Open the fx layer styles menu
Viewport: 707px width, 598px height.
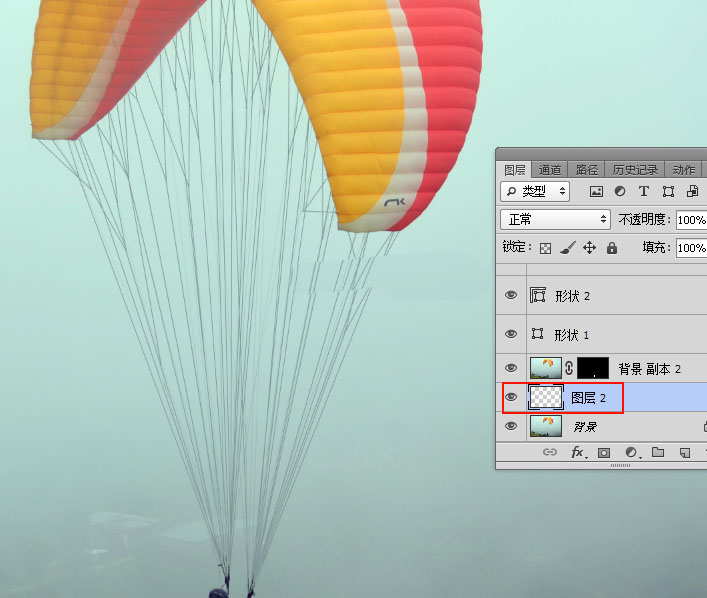[578, 453]
